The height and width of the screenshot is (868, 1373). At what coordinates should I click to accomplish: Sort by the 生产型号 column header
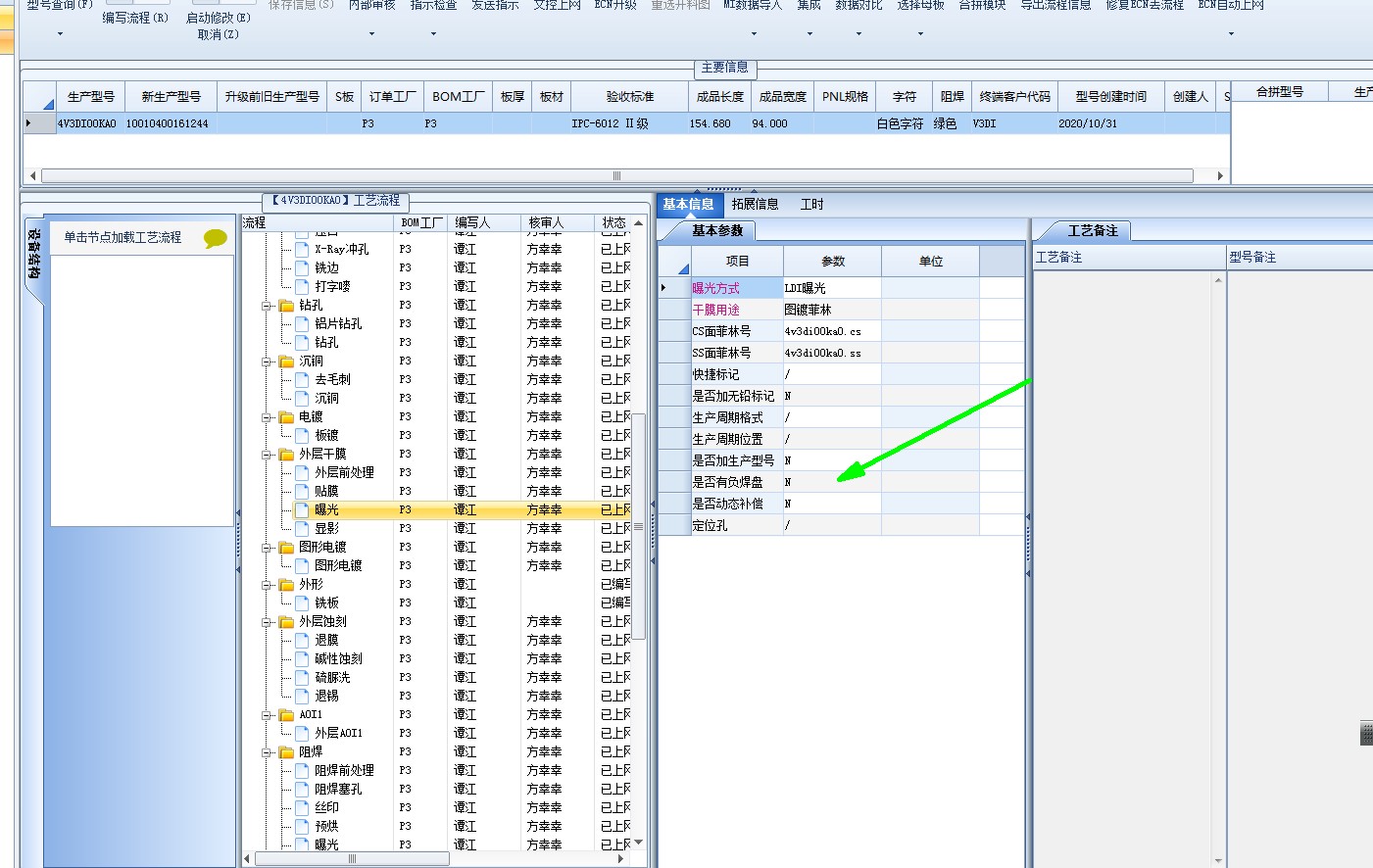(90, 97)
